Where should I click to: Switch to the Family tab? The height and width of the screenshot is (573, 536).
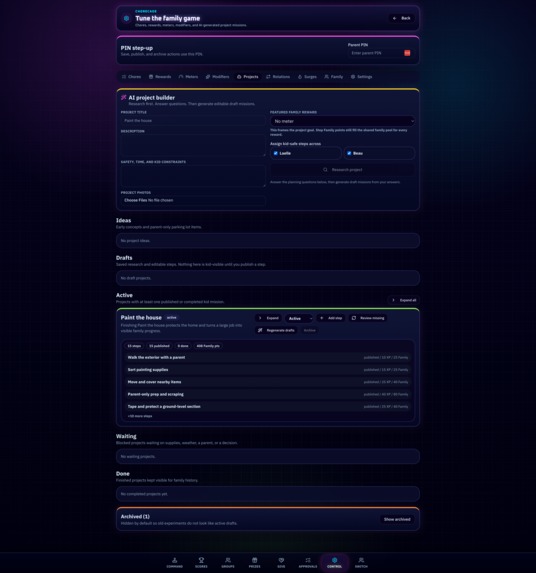tap(334, 77)
